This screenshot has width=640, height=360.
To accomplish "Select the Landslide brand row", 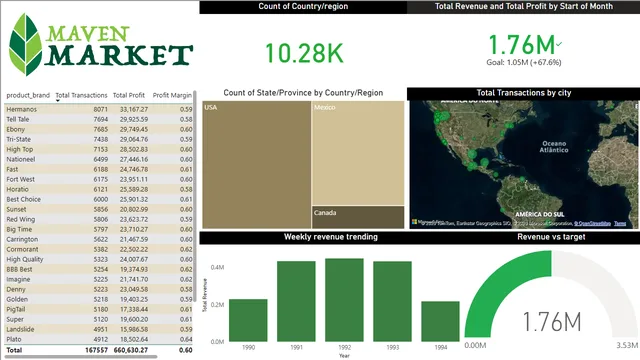I will (x=99, y=329).
